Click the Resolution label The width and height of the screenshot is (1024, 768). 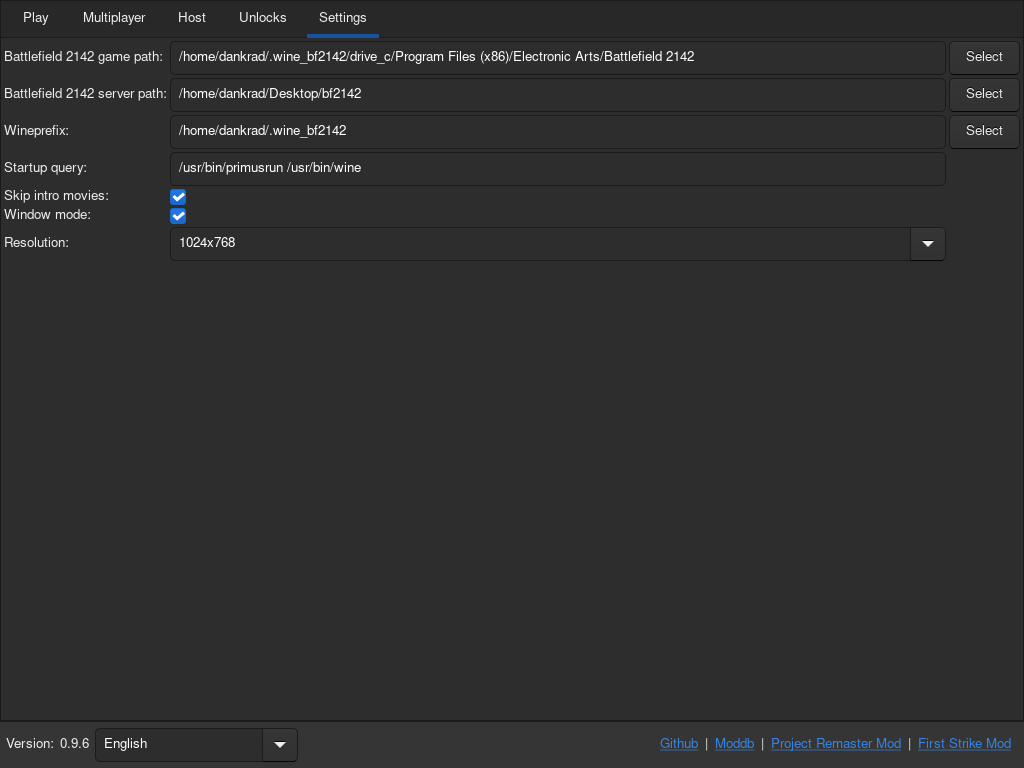(36, 242)
